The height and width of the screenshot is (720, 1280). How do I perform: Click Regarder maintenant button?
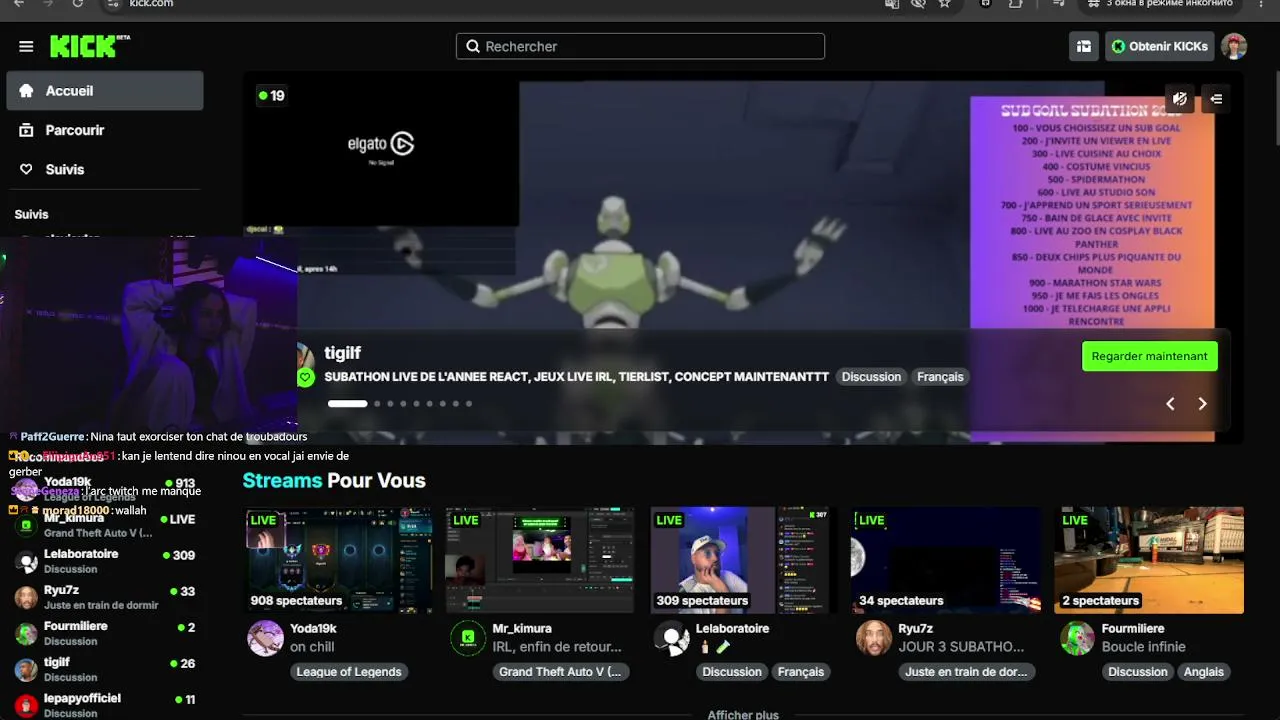pyautogui.click(x=1150, y=356)
